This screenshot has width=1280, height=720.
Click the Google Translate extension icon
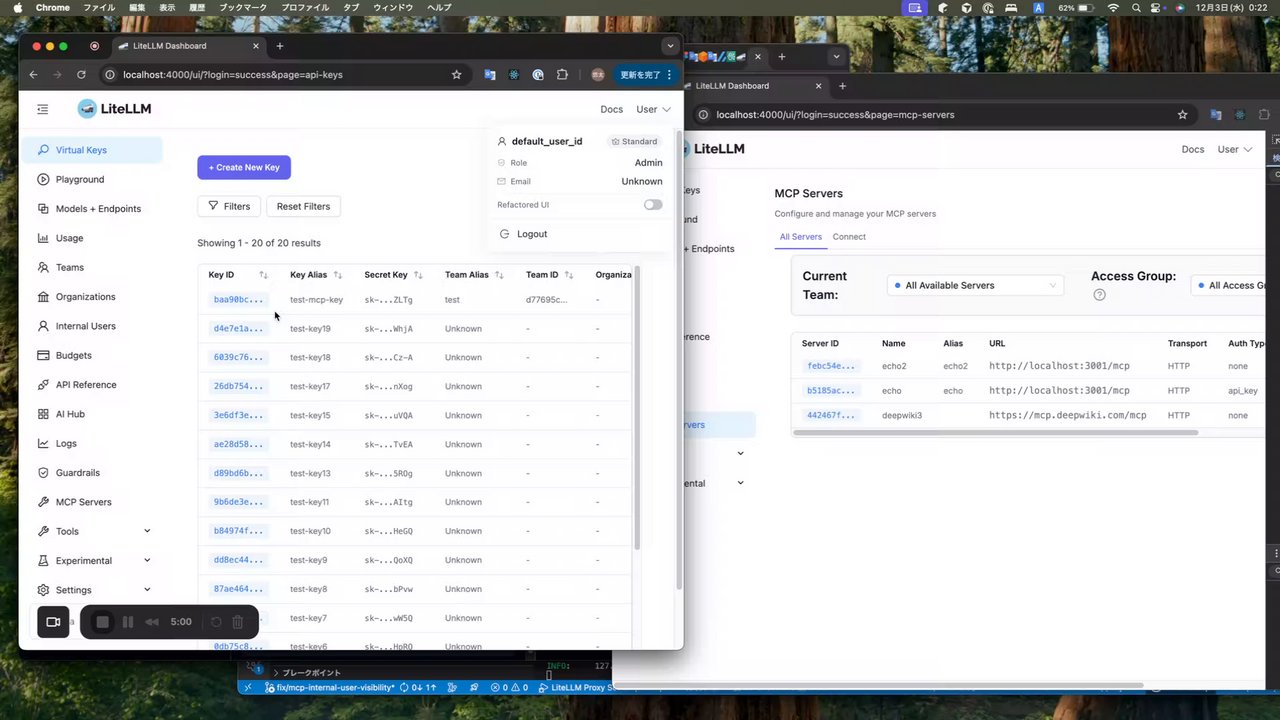(490, 74)
